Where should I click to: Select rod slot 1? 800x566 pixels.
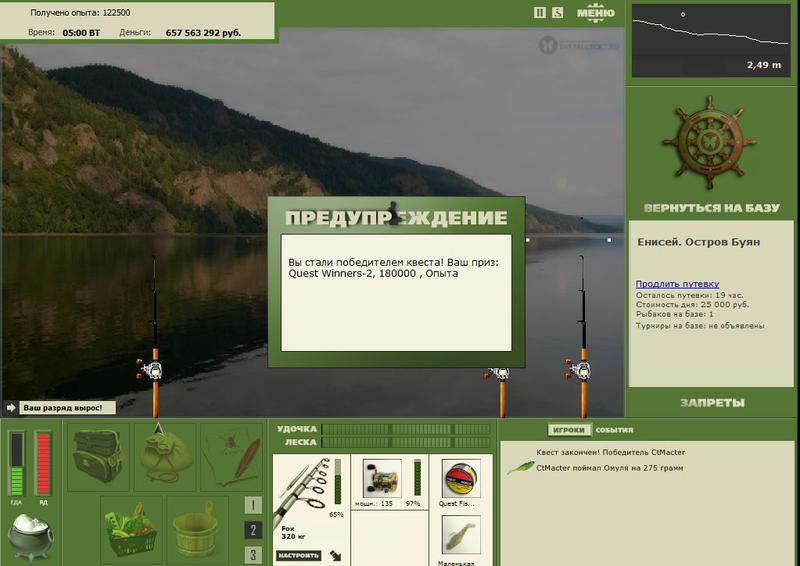[x=254, y=505]
